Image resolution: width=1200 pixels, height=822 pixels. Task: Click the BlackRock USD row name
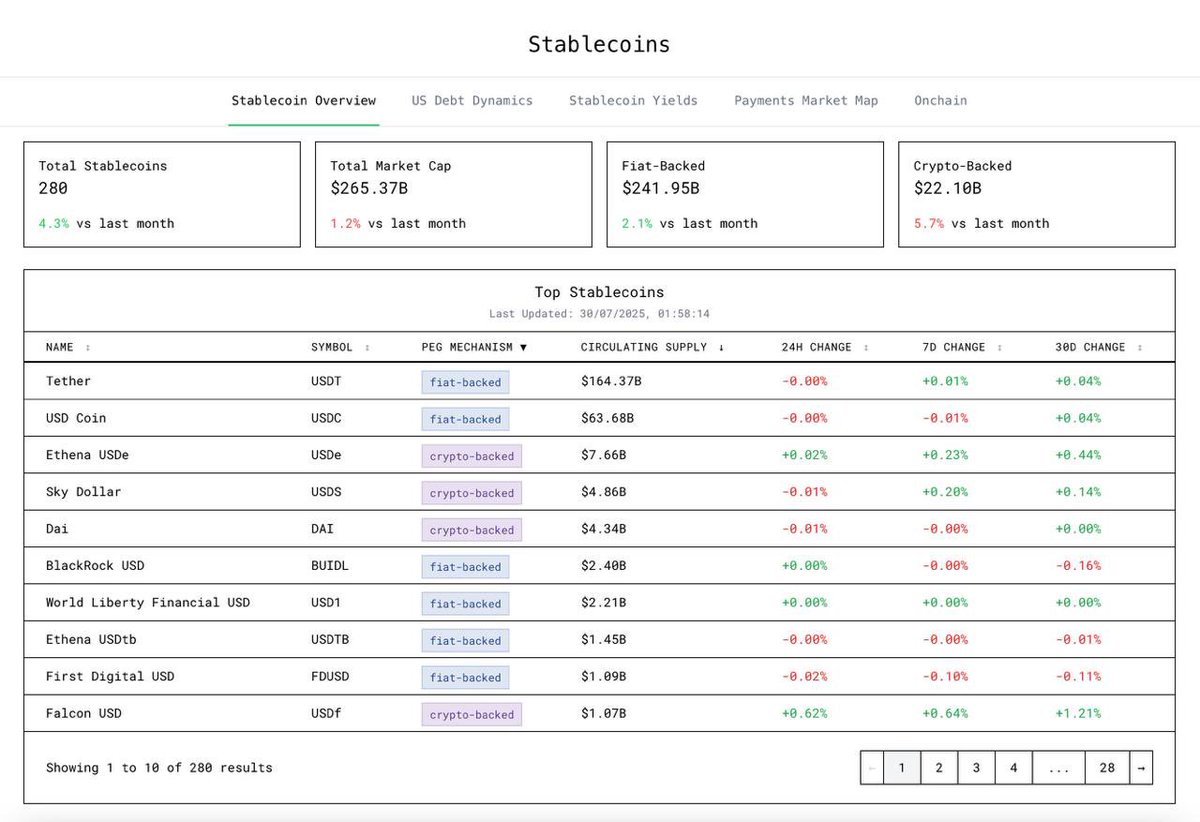95,566
